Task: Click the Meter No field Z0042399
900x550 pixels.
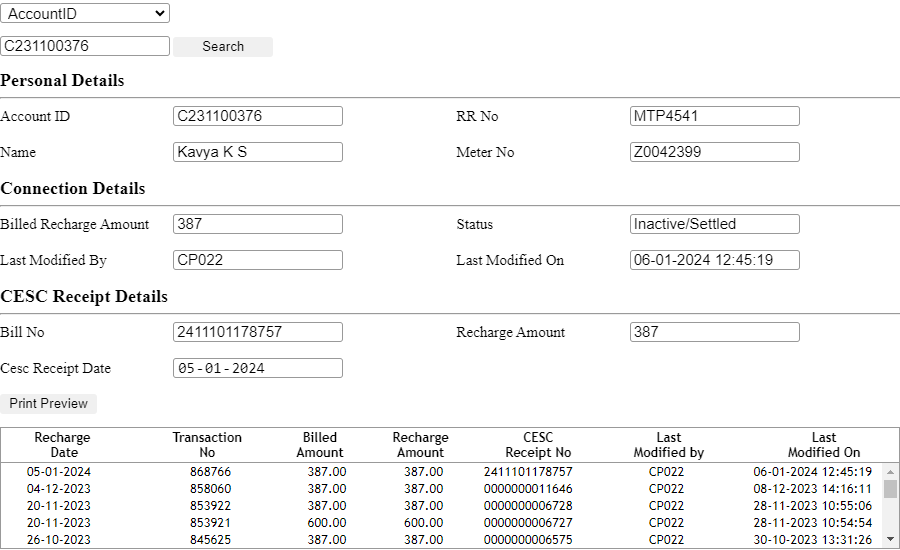Action: [x=715, y=152]
